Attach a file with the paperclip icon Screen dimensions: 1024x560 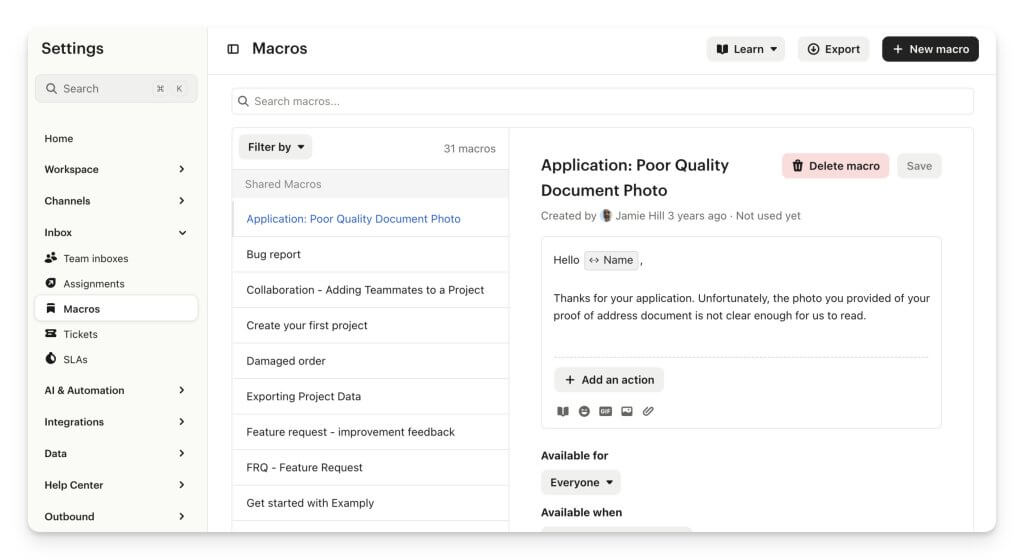[648, 411]
